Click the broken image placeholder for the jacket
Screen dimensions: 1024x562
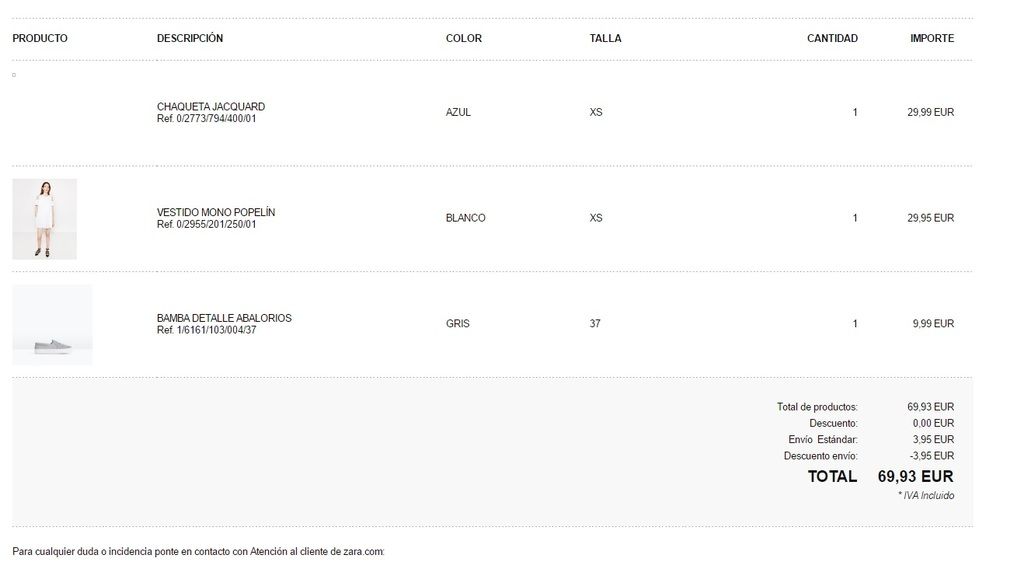point(14,75)
